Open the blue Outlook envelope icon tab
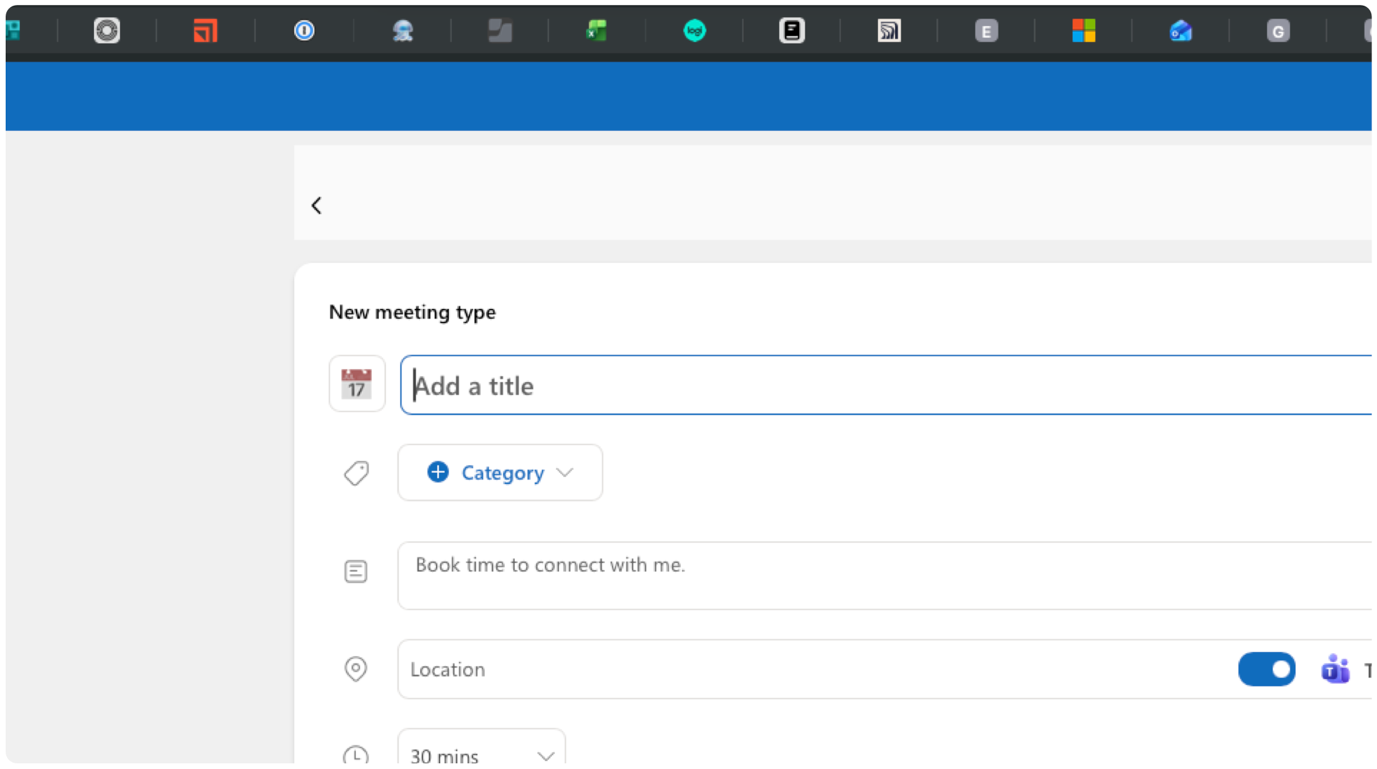Image resolution: width=1377 pixels, height=769 pixels. pos(1181,31)
